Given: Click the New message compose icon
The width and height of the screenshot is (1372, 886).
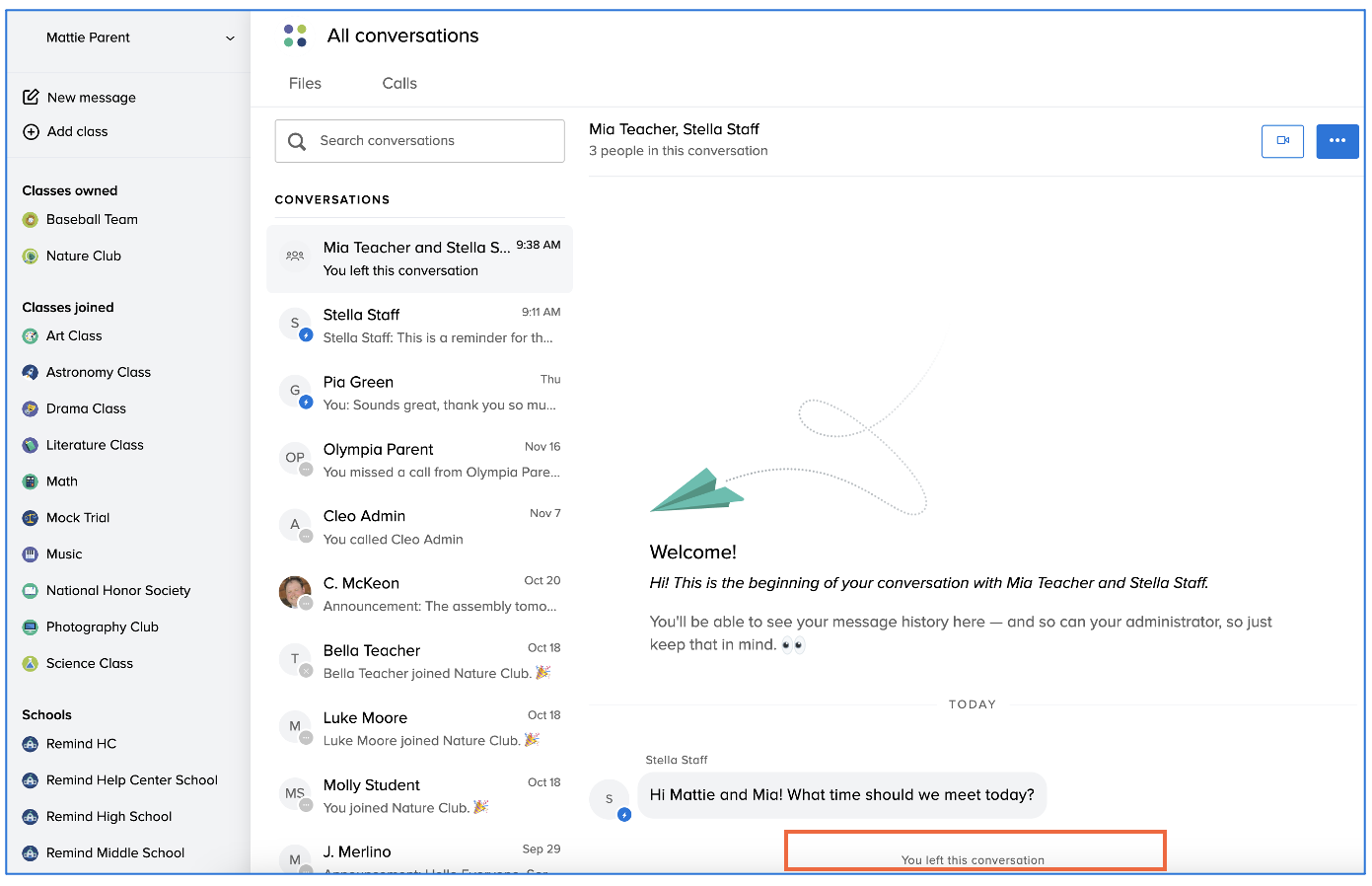Looking at the screenshot, I should pyautogui.click(x=31, y=97).
